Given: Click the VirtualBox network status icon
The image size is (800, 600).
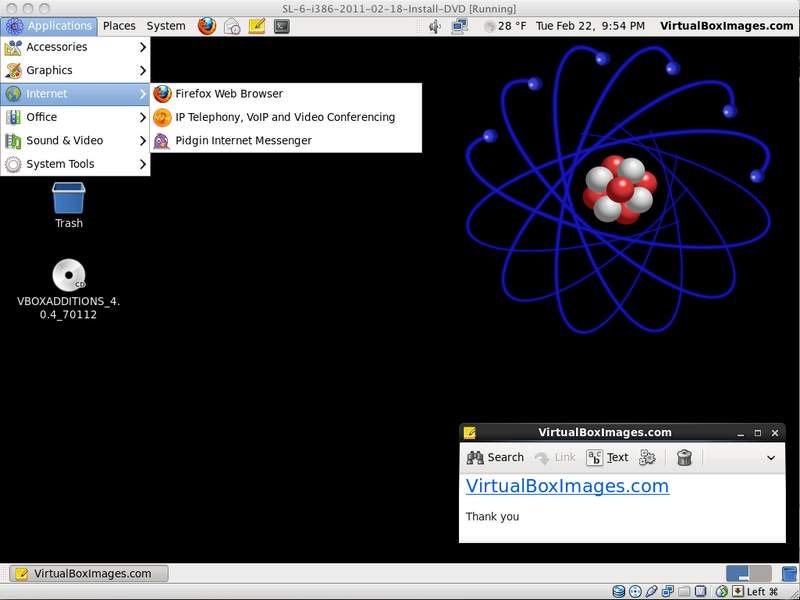Looking at the screenshot, I should [x=667, y=591].
